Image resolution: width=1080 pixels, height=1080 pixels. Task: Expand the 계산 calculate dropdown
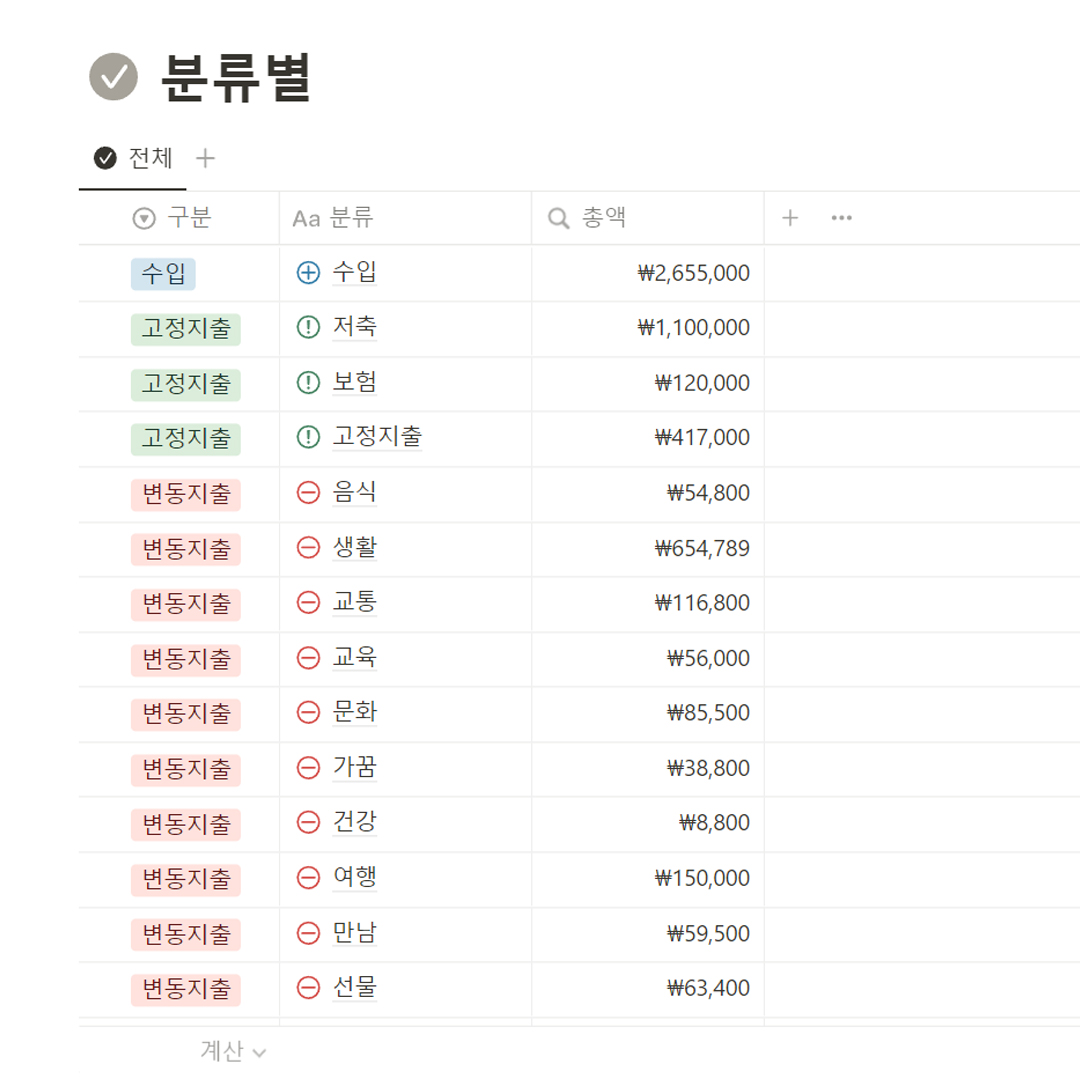coord(233,1051)
